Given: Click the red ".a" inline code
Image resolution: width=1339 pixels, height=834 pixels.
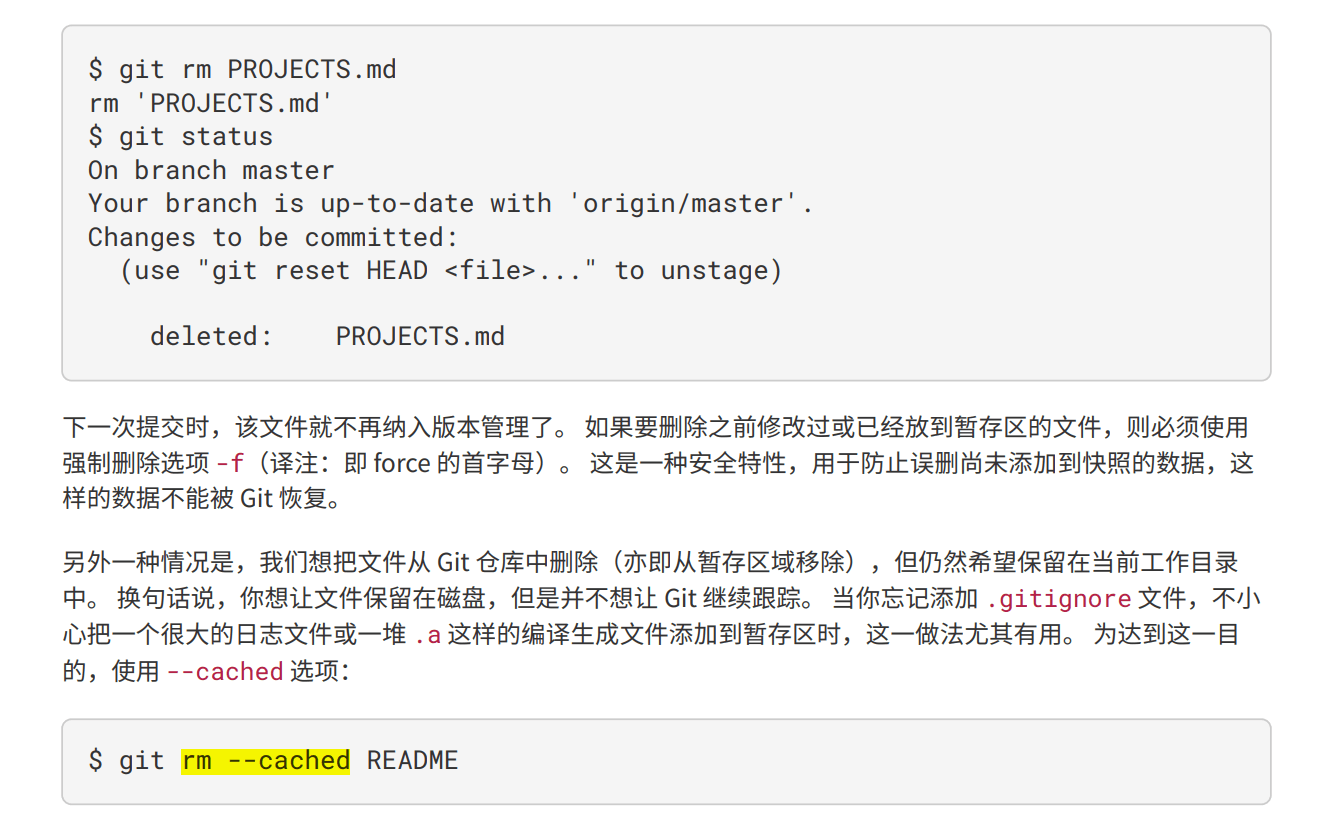Looking at the screenshot, I should (427, 635).
